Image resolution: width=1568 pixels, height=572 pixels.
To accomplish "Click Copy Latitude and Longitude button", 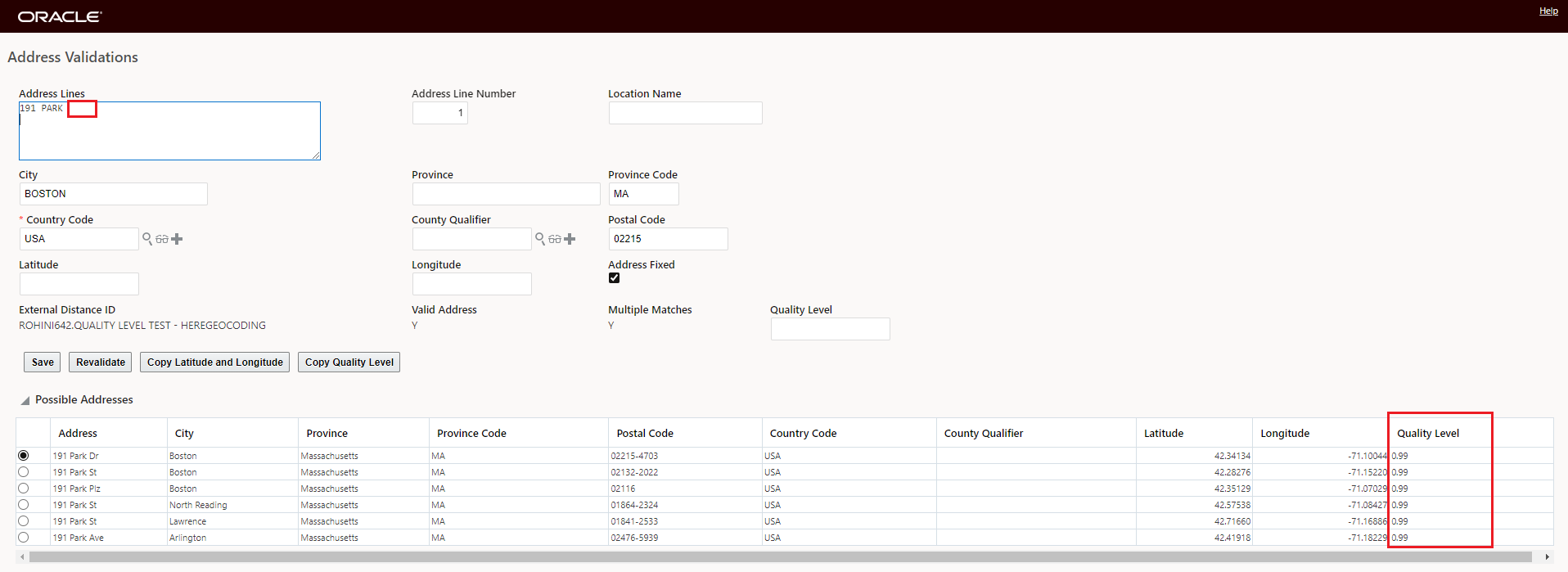I will pos(215,363).
